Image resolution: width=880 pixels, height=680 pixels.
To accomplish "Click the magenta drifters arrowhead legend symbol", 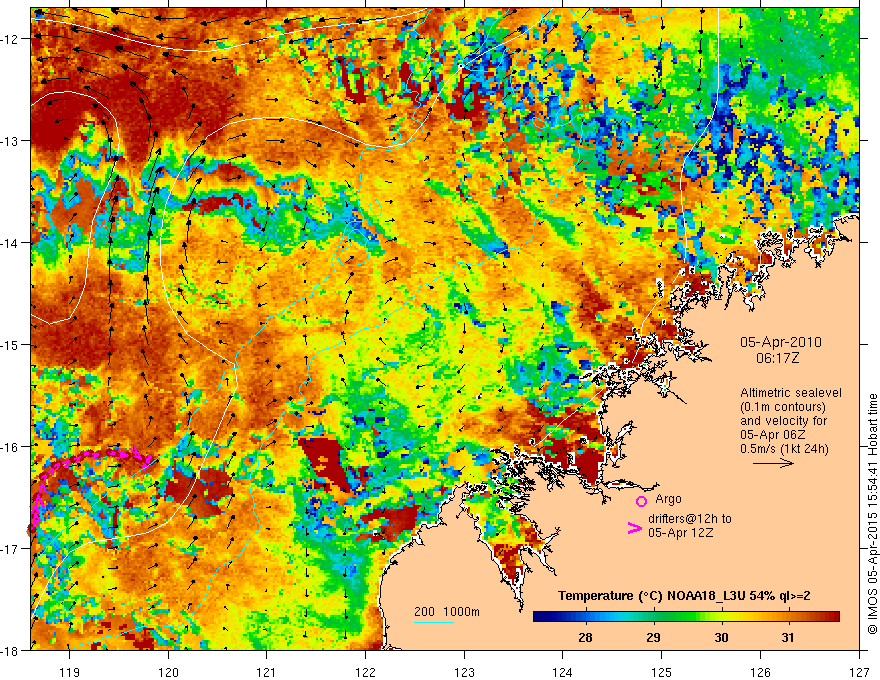I will [x=634, y=528].
